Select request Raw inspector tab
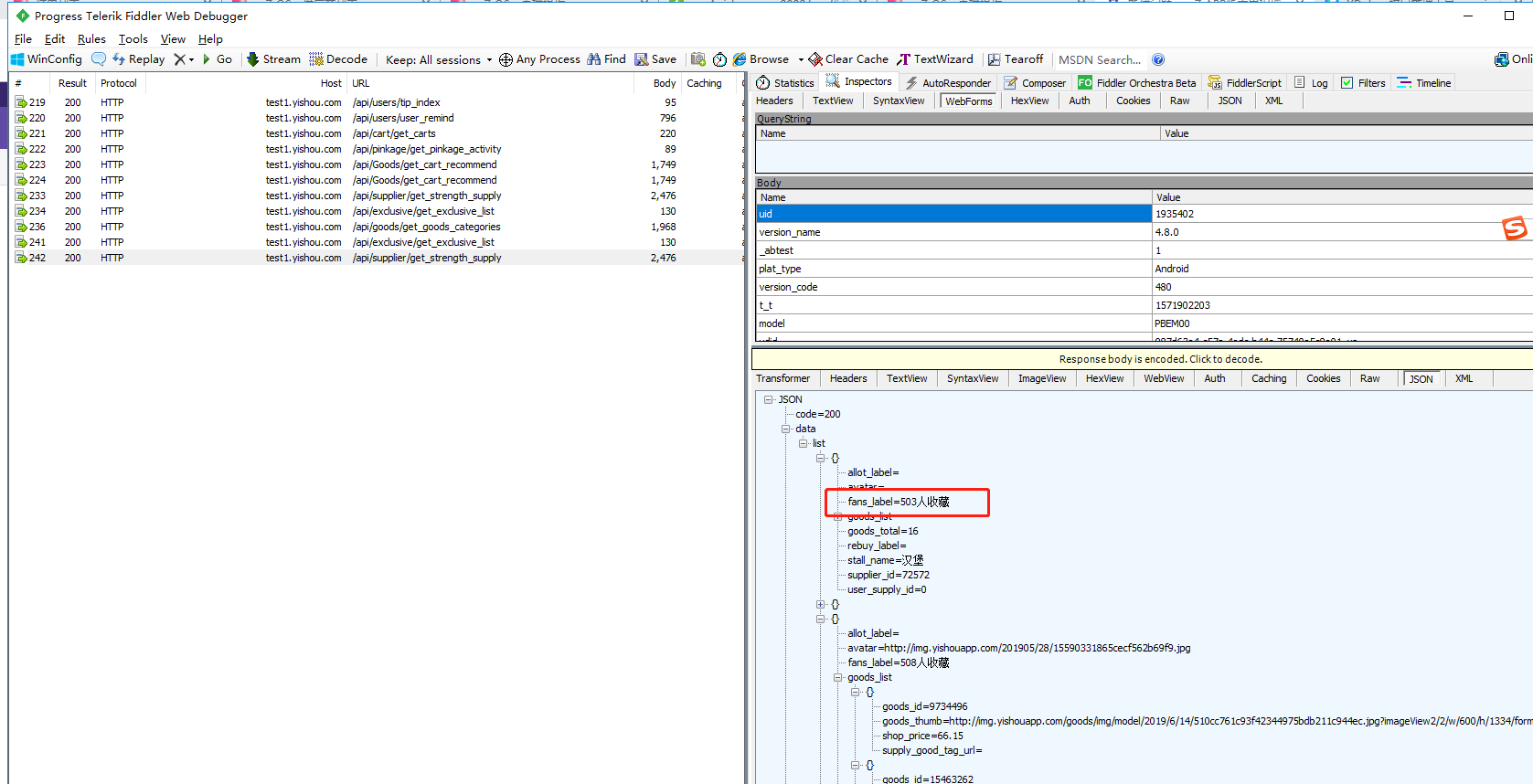The height and width of the screenshot is (784, 1533). [1180, 101]
